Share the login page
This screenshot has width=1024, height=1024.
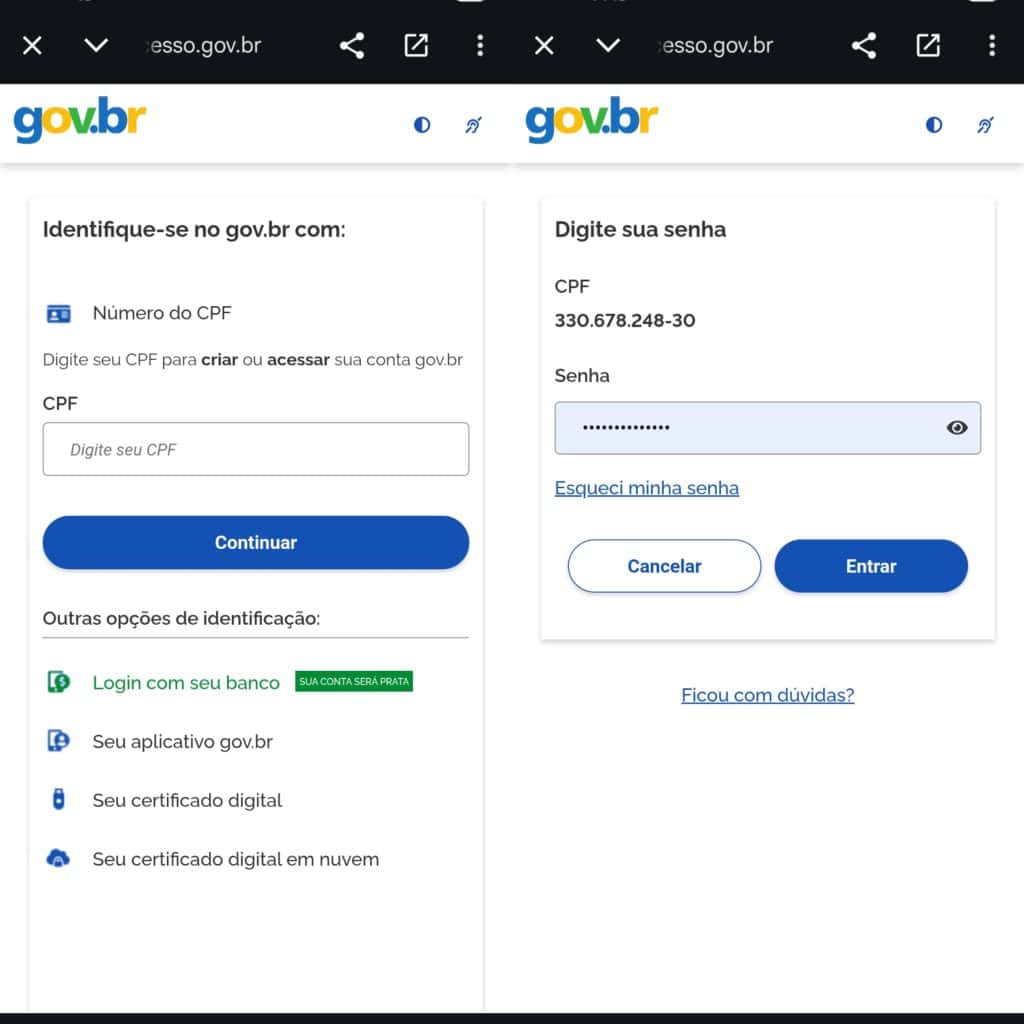point(351,45)
